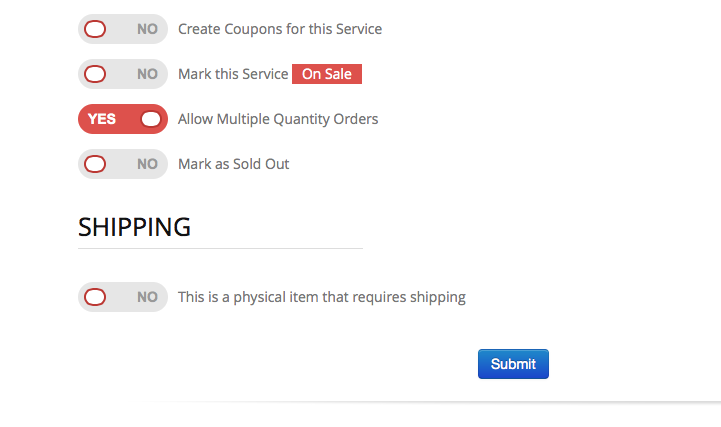721x427 pixels.
Task: Click the SHIPPING section heading
Action: click(x=134, y=227)
